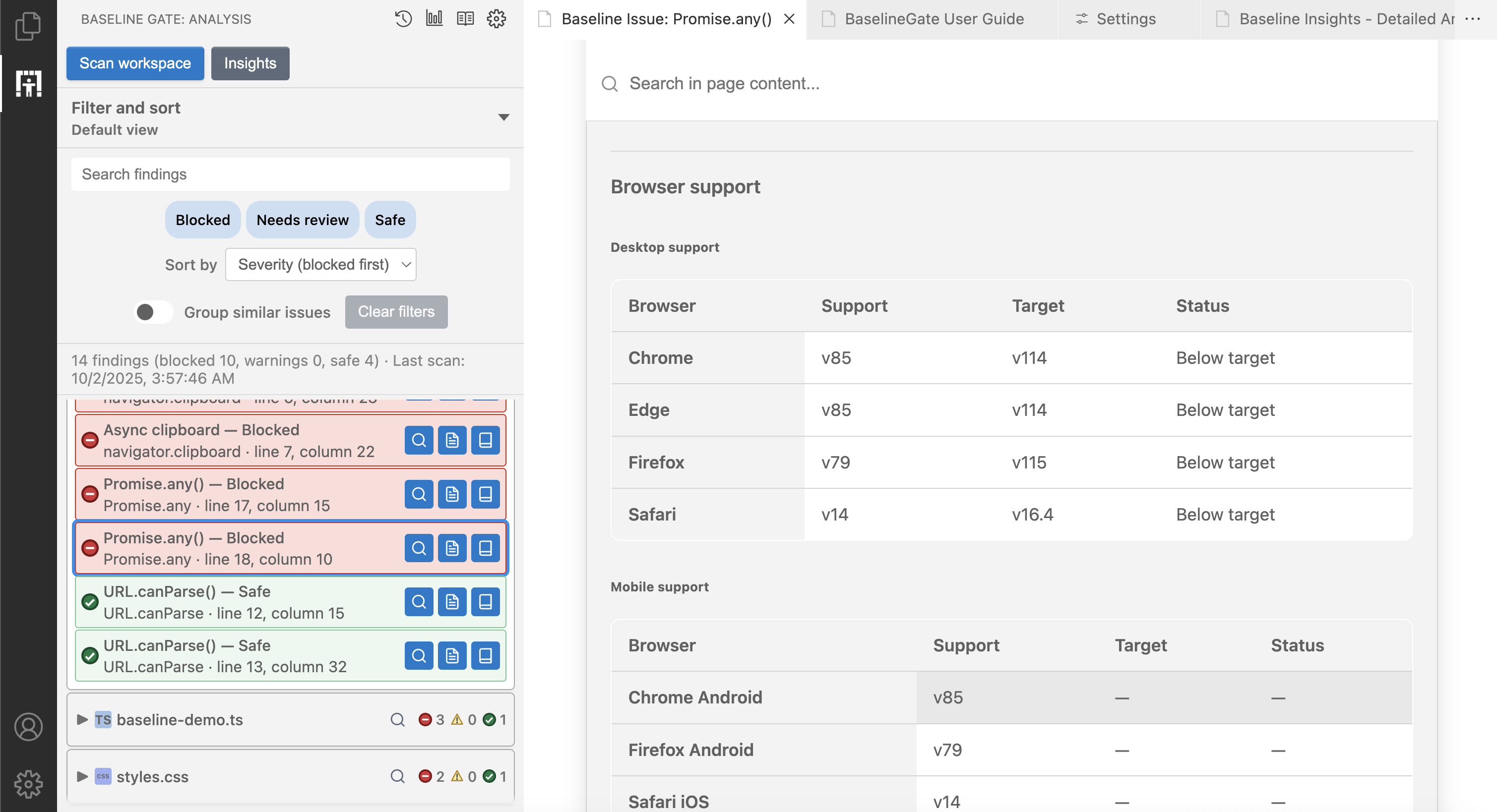The width and height of the screenshot is (1497, 812).
Task: Open the Sort by severity dropdown
Action: click(321, 265)
